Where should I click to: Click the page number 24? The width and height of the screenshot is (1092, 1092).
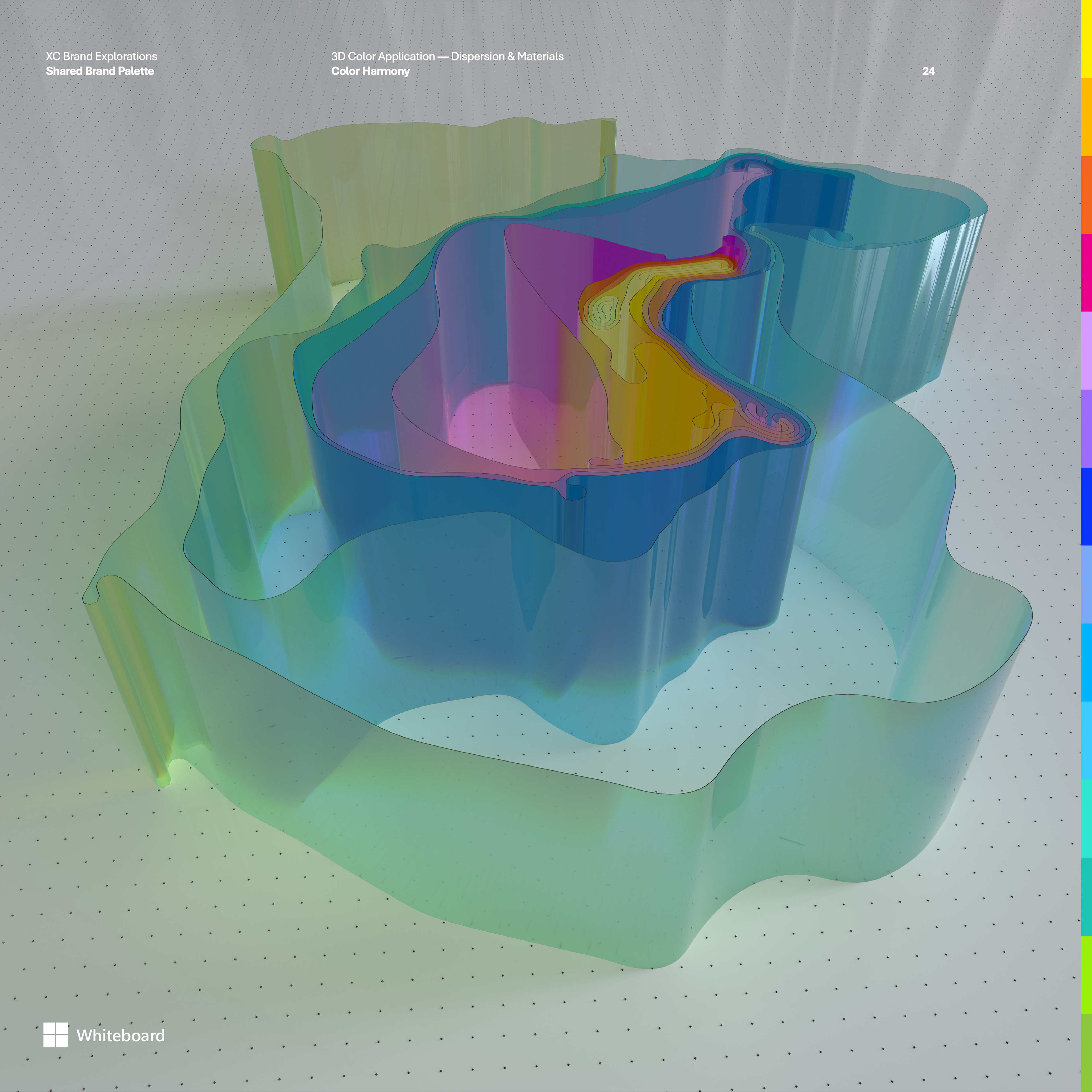pos(928,71)
